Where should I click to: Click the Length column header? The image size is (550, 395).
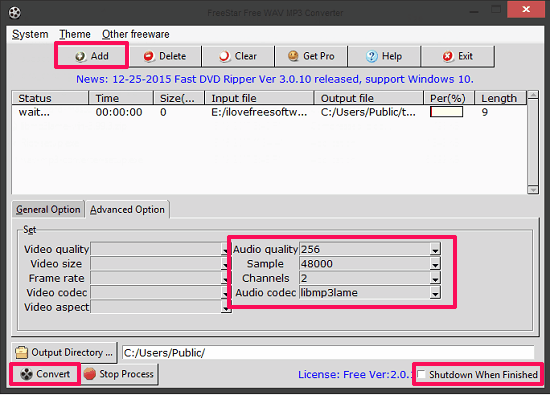click(x=500, y=98)
